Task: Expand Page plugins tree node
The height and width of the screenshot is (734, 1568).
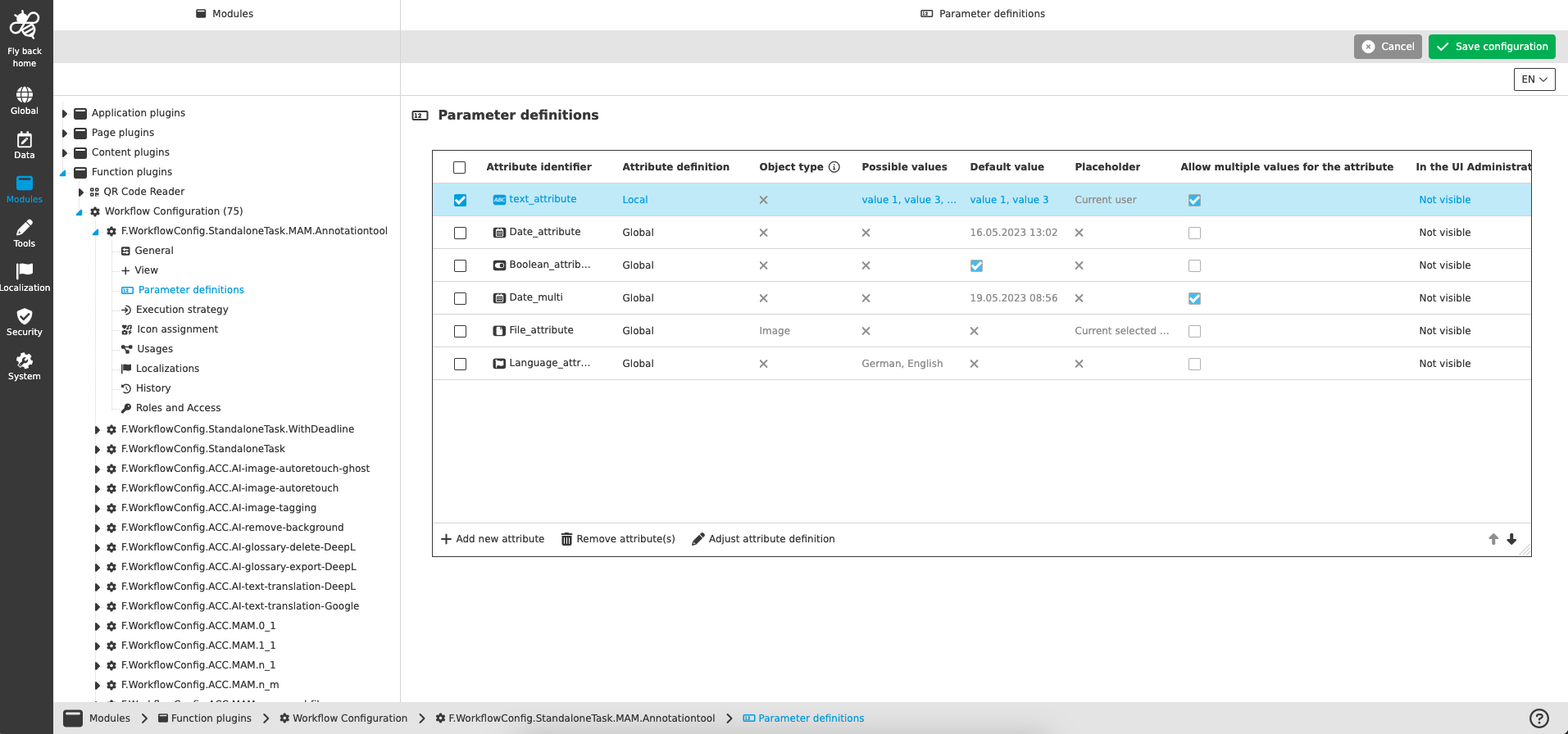Action: (x=65, y=133)
